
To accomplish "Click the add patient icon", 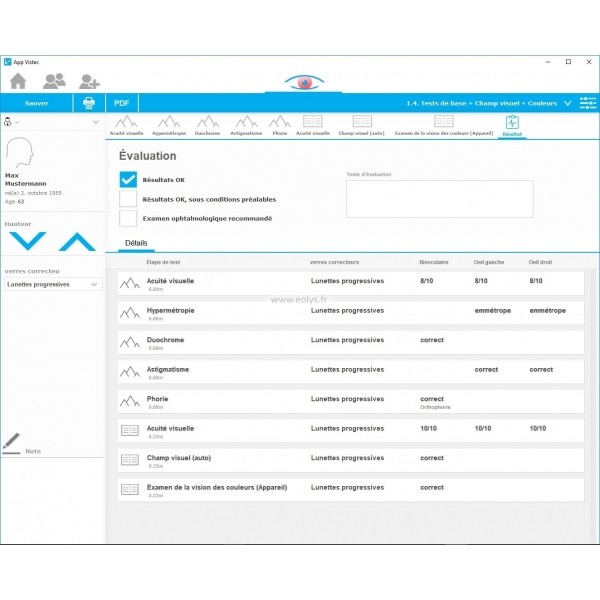I will click(x=89, y=81).
